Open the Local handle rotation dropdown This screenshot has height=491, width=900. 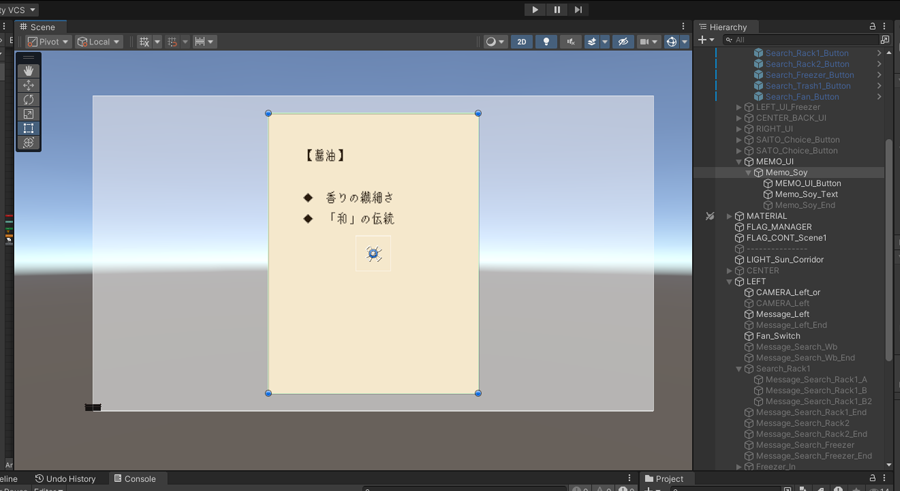[99, 42]
